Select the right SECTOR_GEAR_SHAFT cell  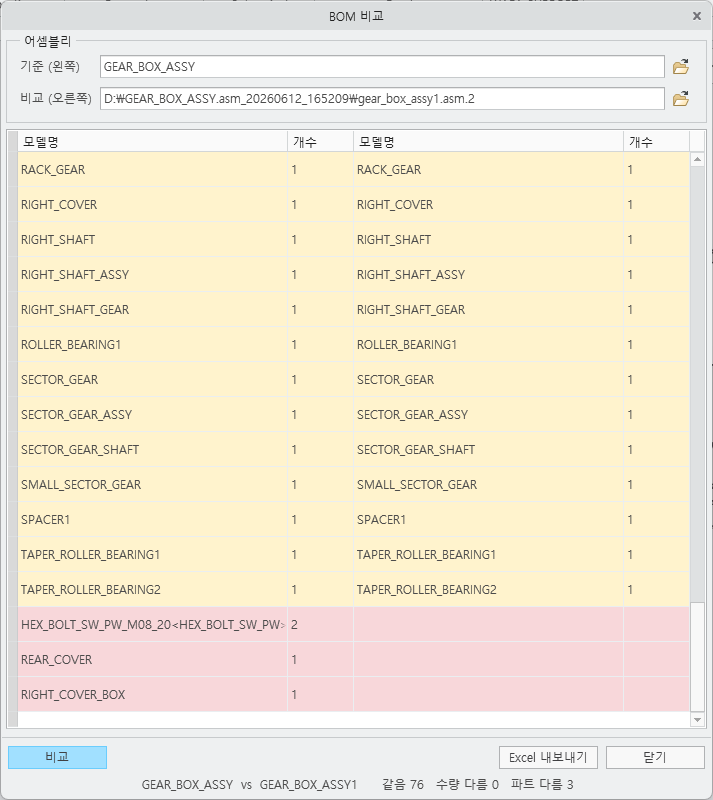488,449
